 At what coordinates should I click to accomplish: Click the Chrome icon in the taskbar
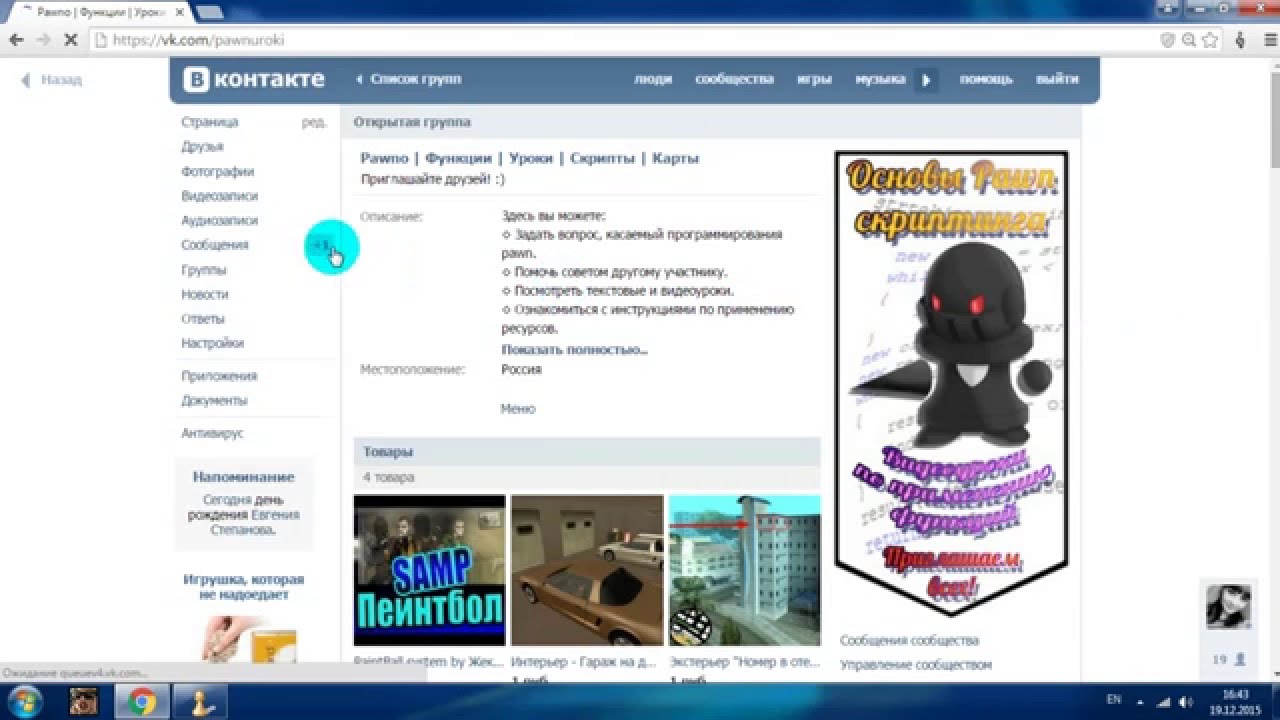tap(141, 701)
